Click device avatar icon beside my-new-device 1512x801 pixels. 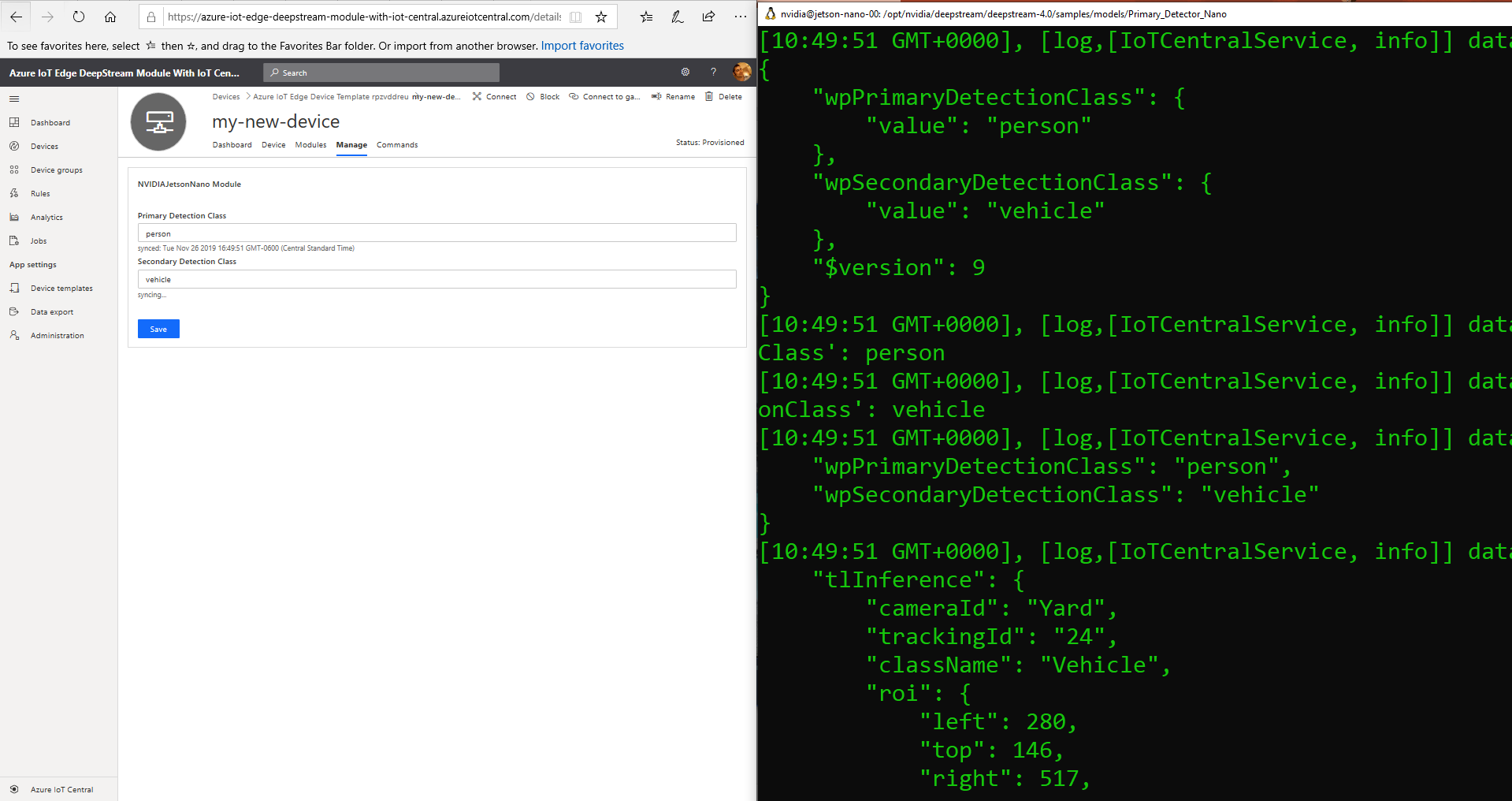pyautogui.click(x=158, y=121)
